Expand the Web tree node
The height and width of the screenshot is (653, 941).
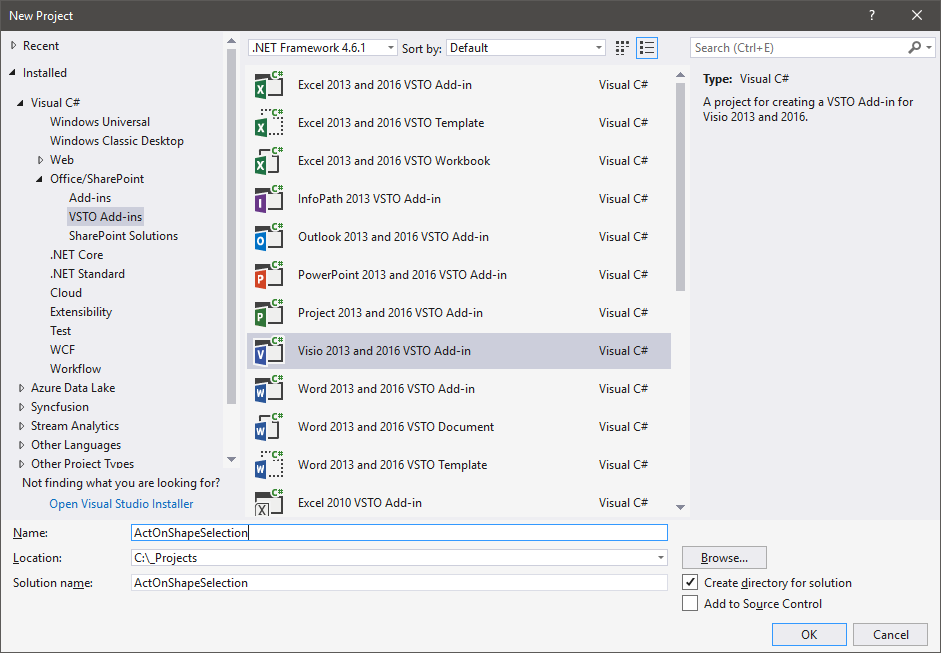[x=41, y=160]
